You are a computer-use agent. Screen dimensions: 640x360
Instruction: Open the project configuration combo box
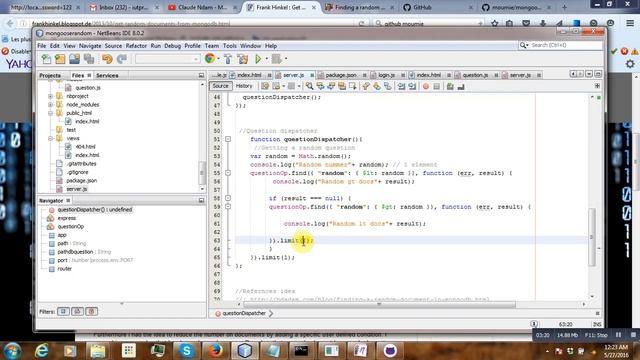tap(167, 59)
